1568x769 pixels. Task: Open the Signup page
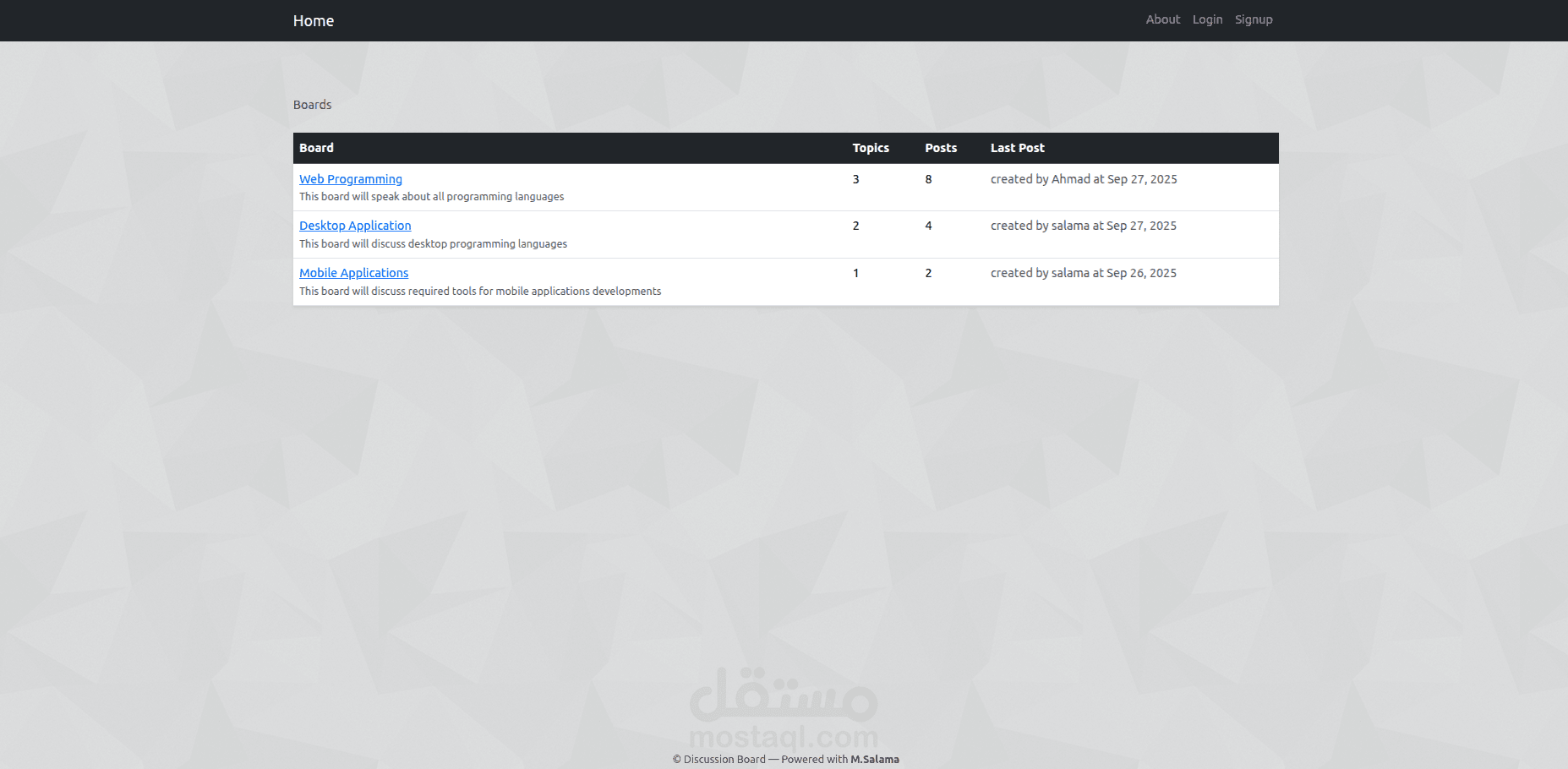(x=1254, y=19)
